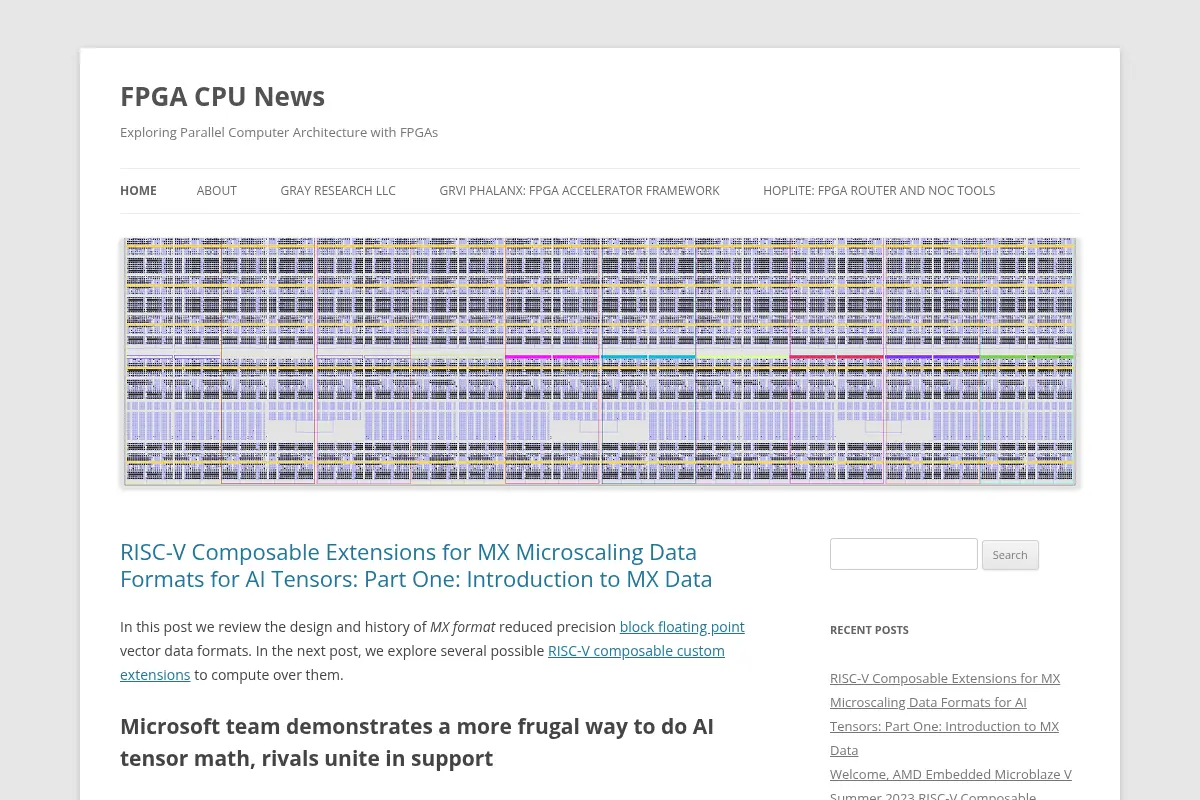1200x800 pixels.
Task: Open HOPLITE: FPGA ROUTER AND NOC TOOLS
Action: 879,190
